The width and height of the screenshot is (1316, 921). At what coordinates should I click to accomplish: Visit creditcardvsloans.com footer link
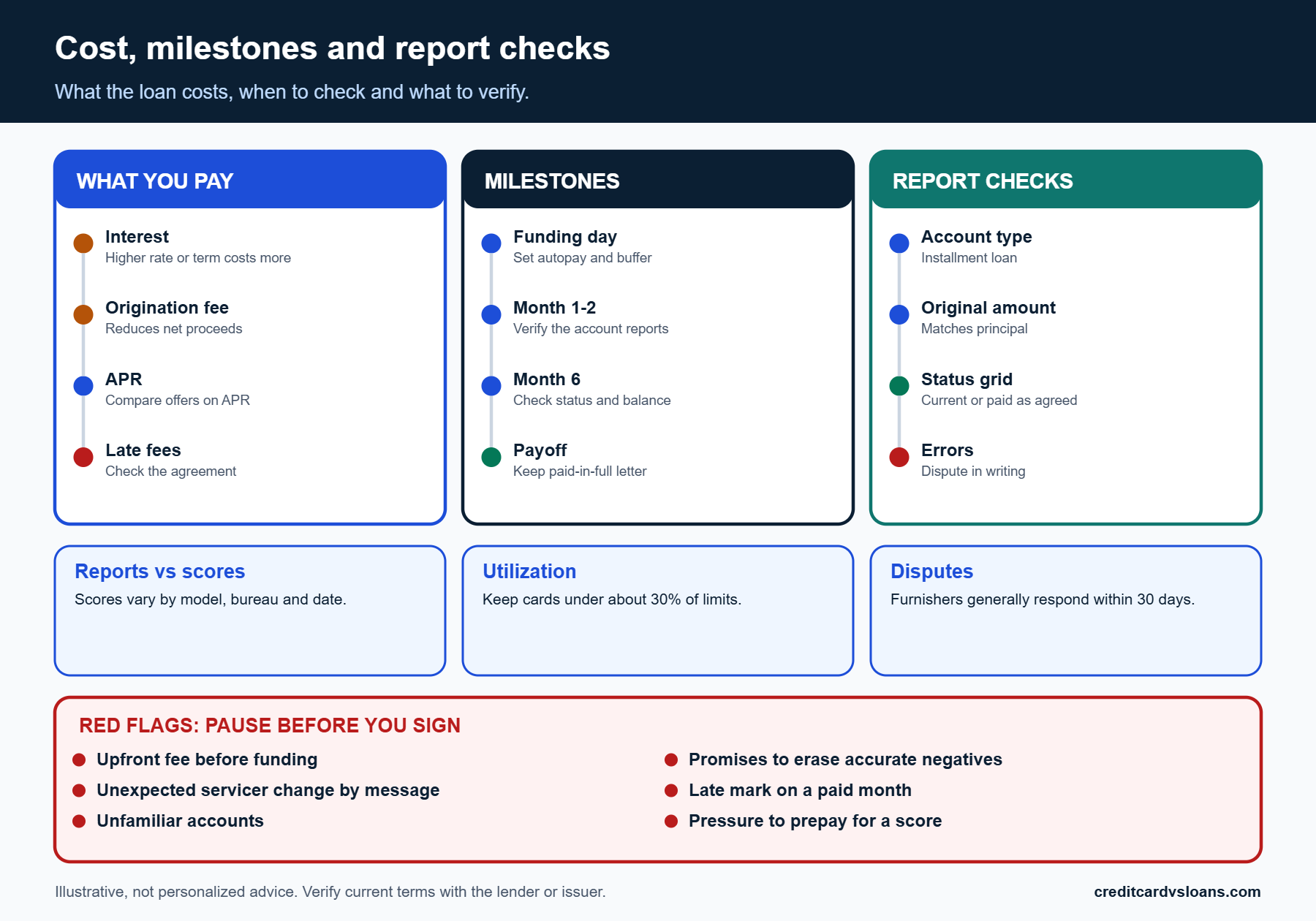pos(1177,892)
